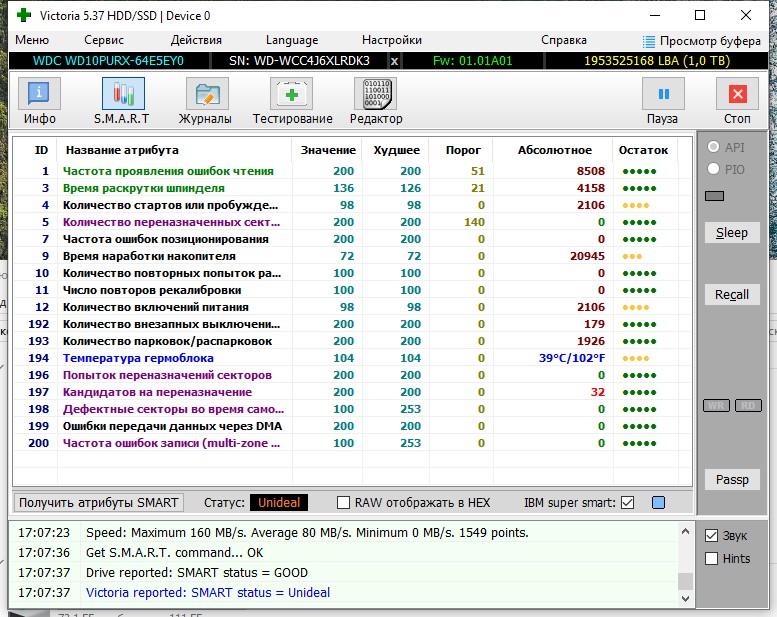Click the Passp button

732,479
